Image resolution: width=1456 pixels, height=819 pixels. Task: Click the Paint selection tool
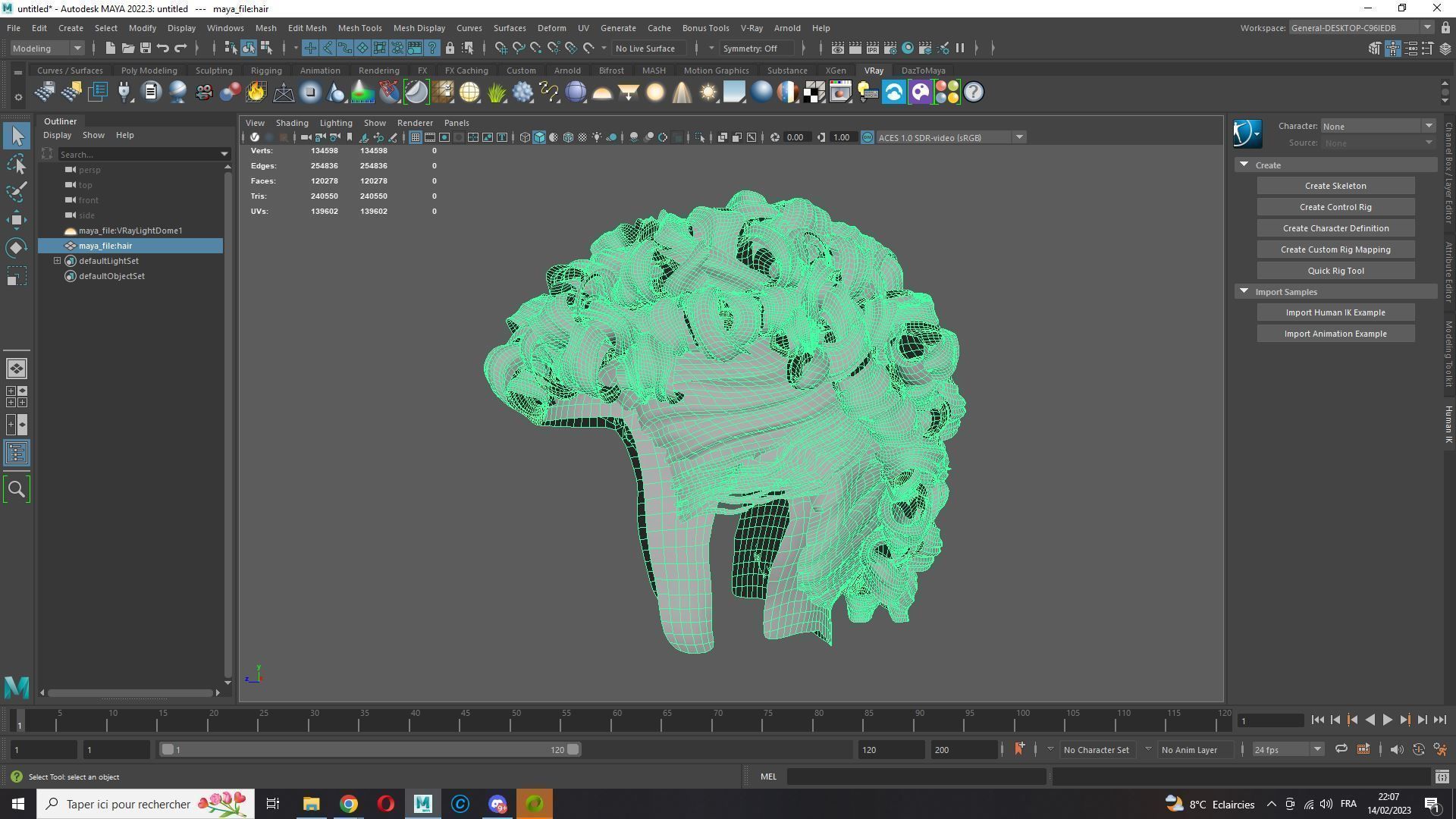coord(17,191)
